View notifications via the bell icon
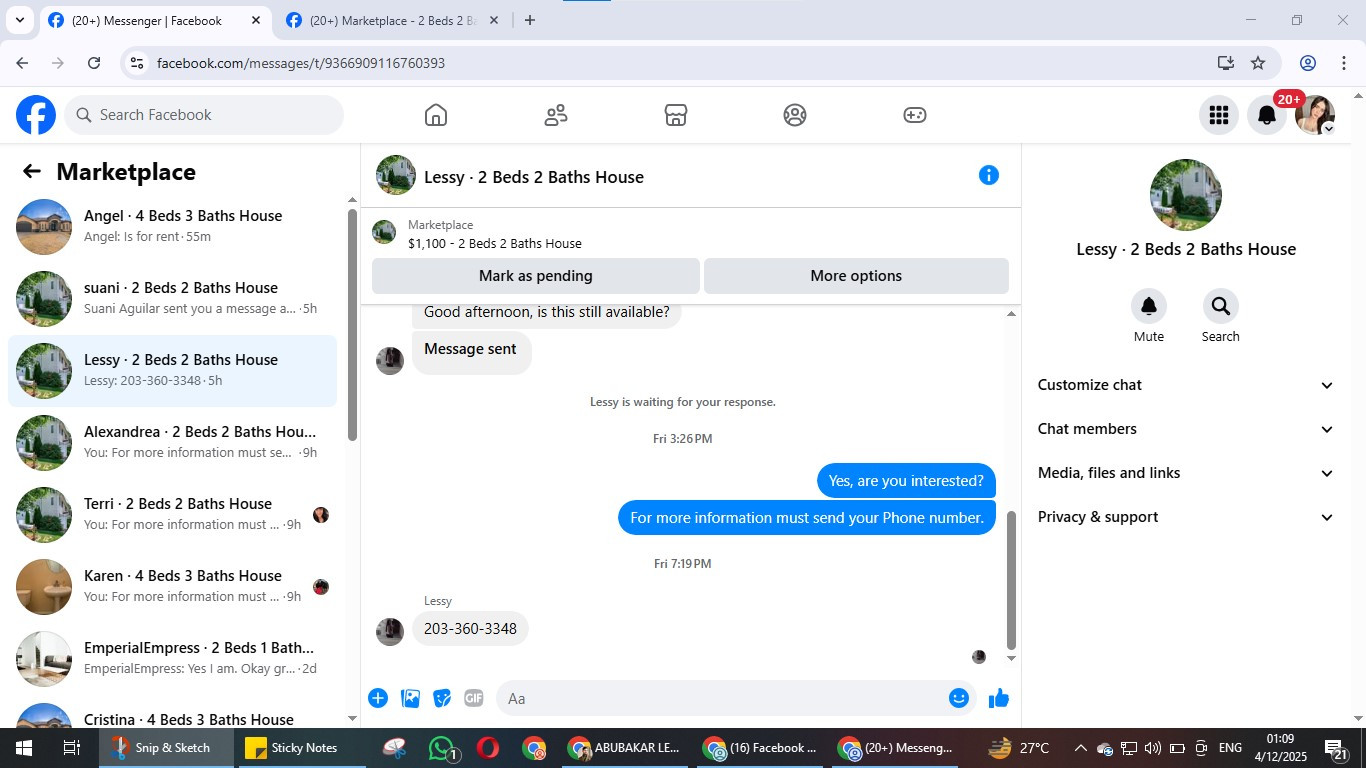 [x=1267, y=115]
